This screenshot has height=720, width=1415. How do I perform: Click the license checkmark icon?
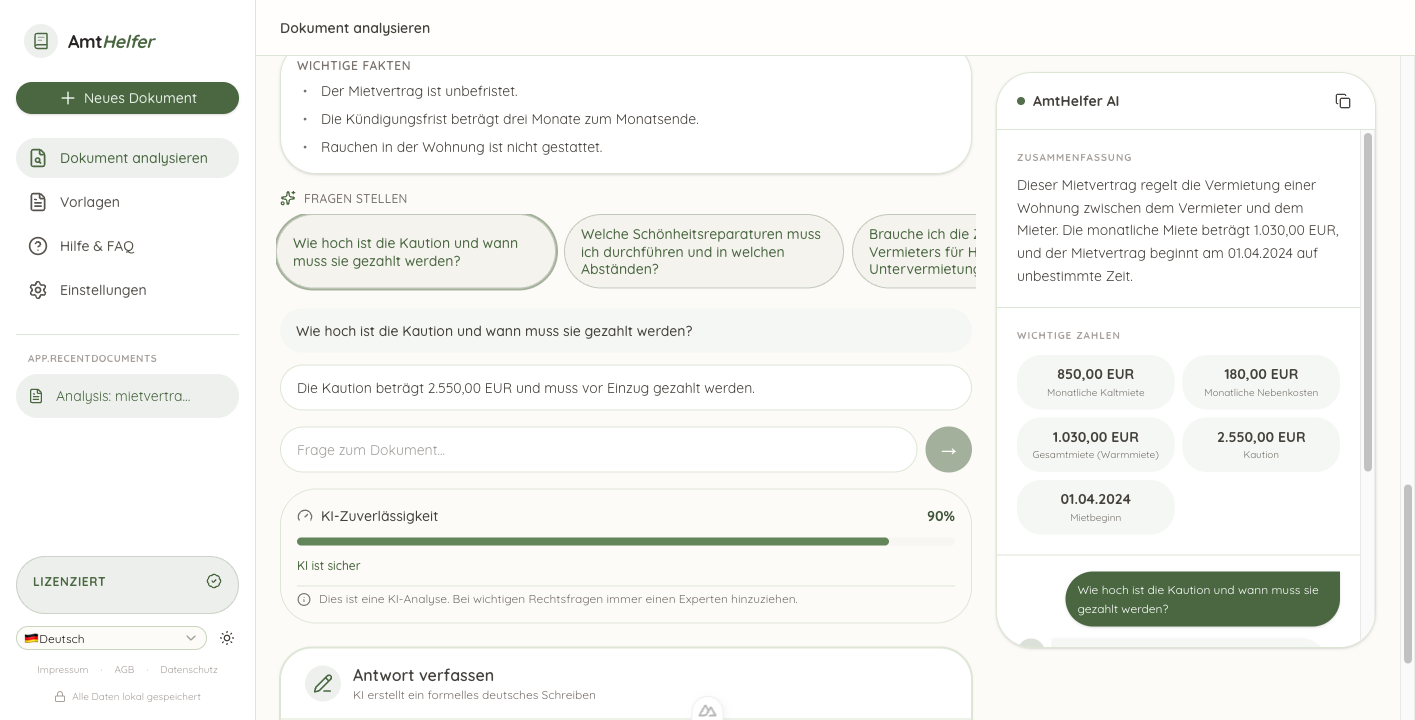coord(213,581)
